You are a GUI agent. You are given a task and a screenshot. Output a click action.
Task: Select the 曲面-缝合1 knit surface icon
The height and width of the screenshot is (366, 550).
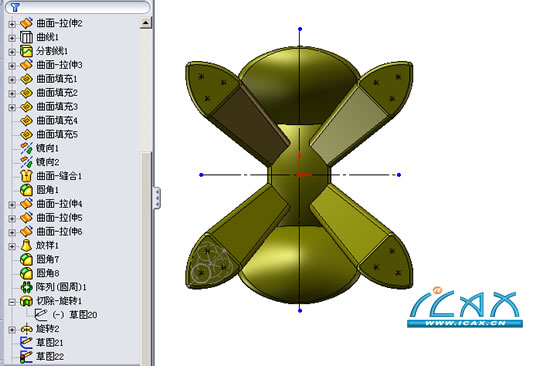point(26,176)
